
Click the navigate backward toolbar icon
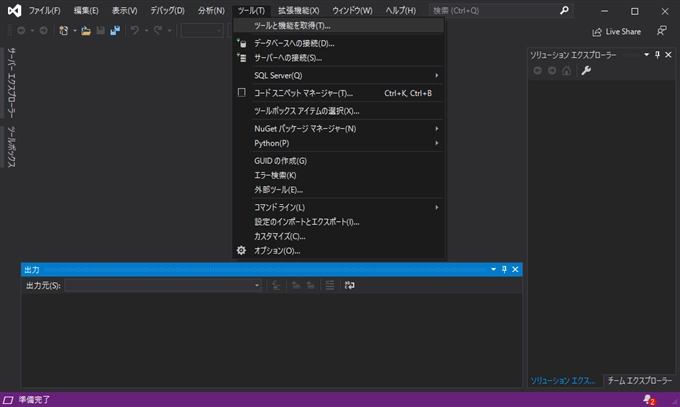click(21, 30)
